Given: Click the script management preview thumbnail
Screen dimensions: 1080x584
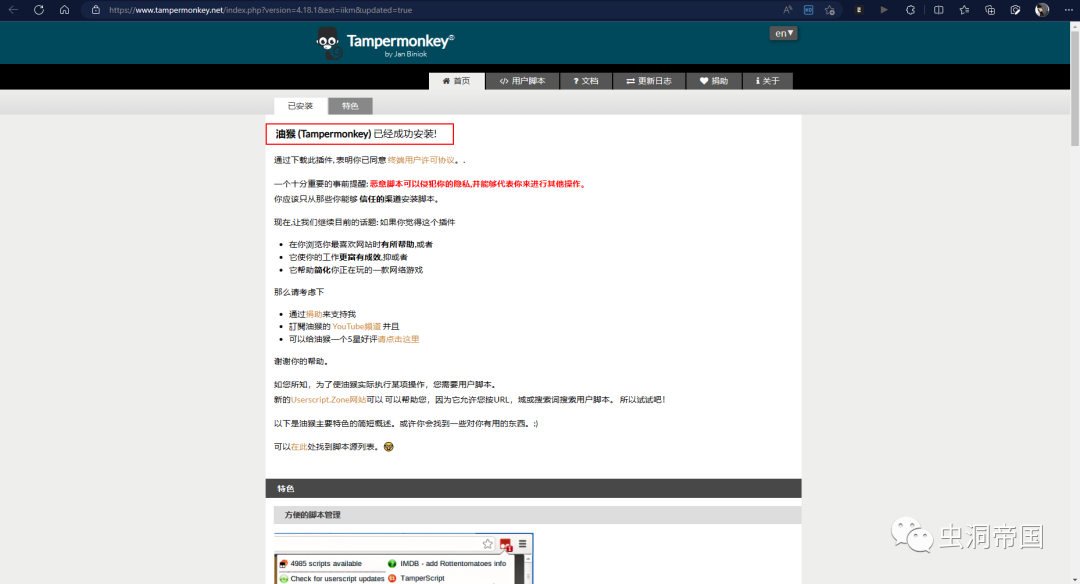Looking at the screenshot, I should click(x=404, y=559).
